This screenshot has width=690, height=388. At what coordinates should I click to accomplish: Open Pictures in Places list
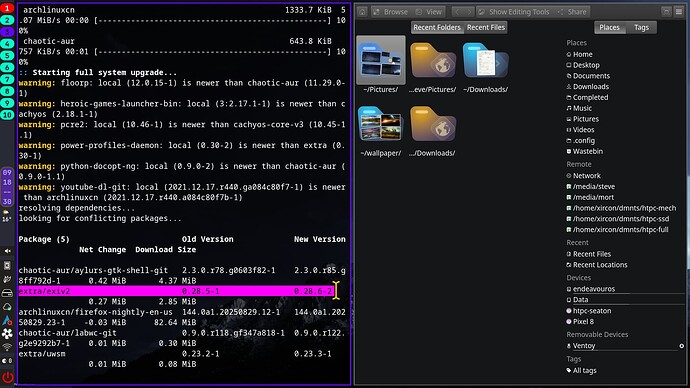582,119
